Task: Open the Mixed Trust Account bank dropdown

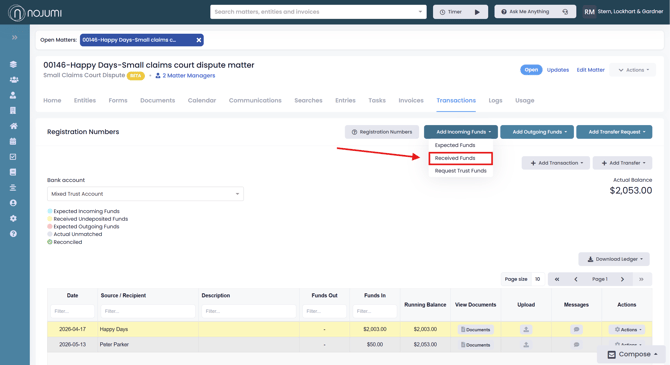Action: pos(145,194)
